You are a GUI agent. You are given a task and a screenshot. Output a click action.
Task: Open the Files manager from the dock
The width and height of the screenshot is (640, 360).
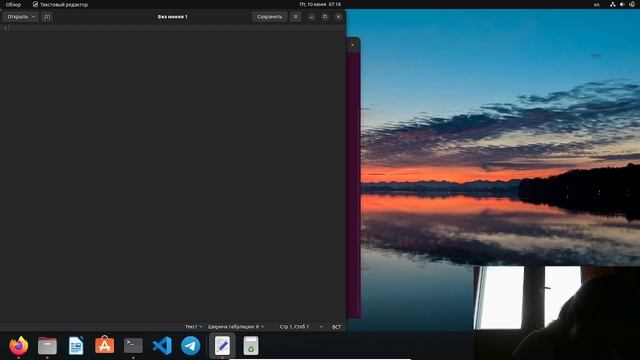[x=47, y=346]
